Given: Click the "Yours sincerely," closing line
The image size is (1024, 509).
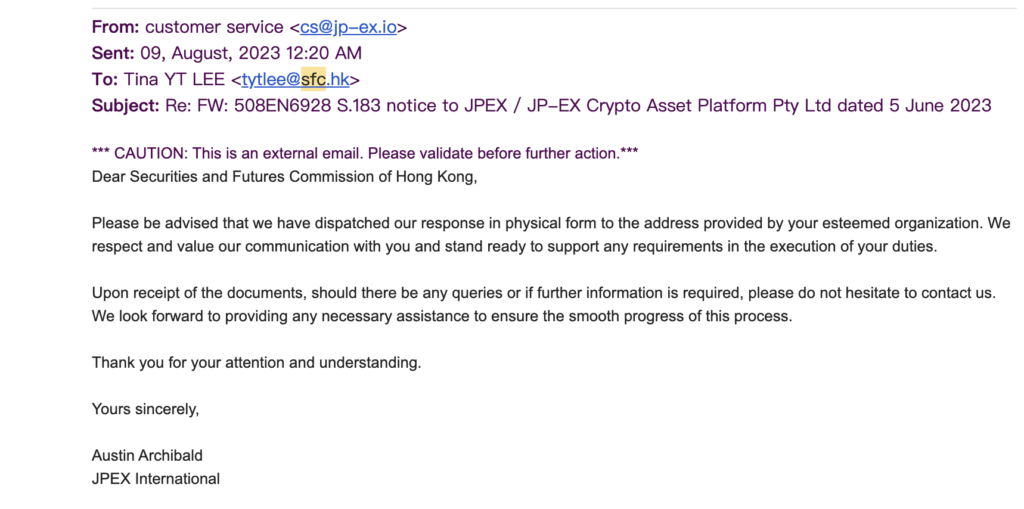Looking at the screenshot, I should tap(145, 408).
